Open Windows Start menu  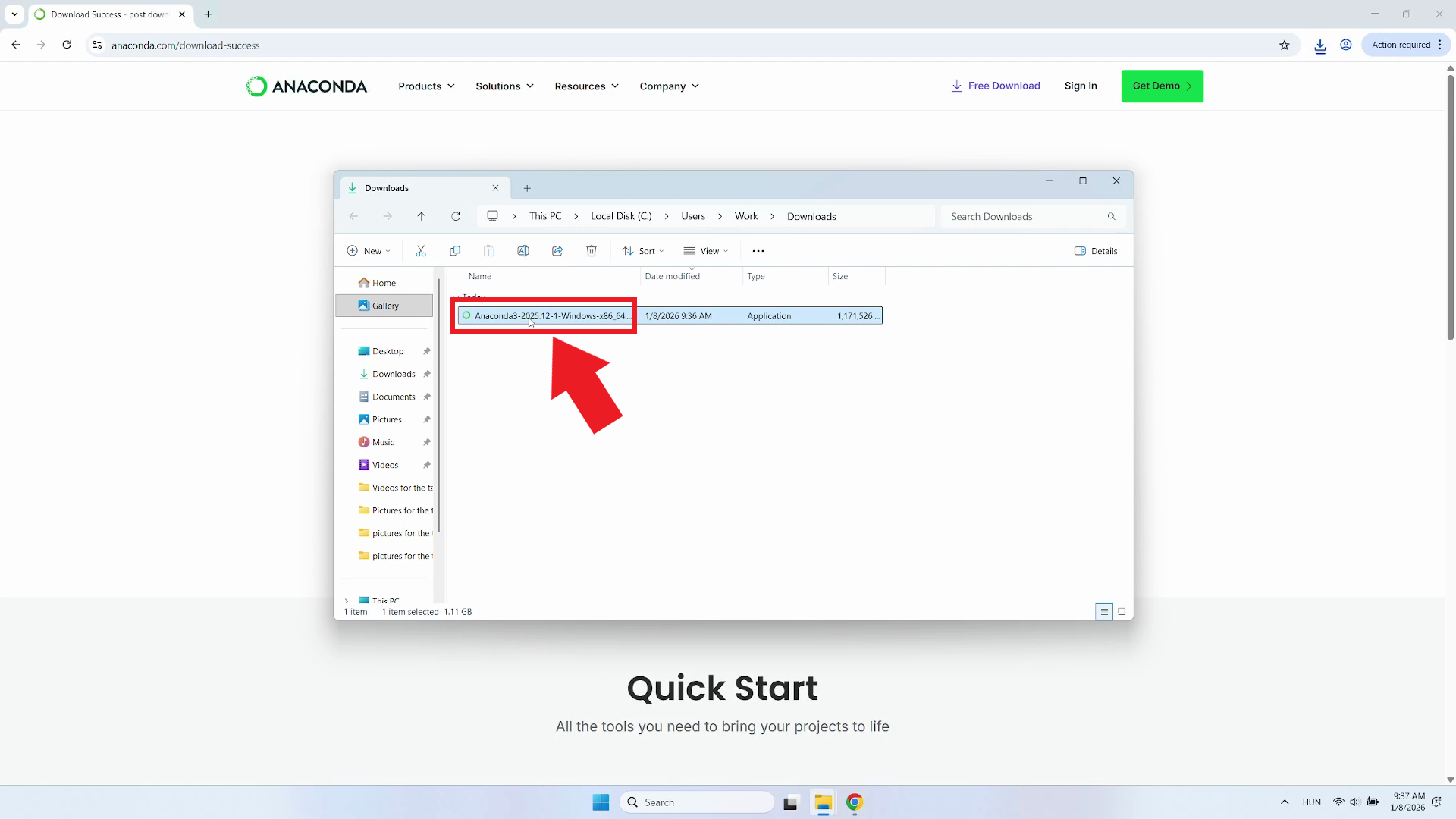pos(601,802)
